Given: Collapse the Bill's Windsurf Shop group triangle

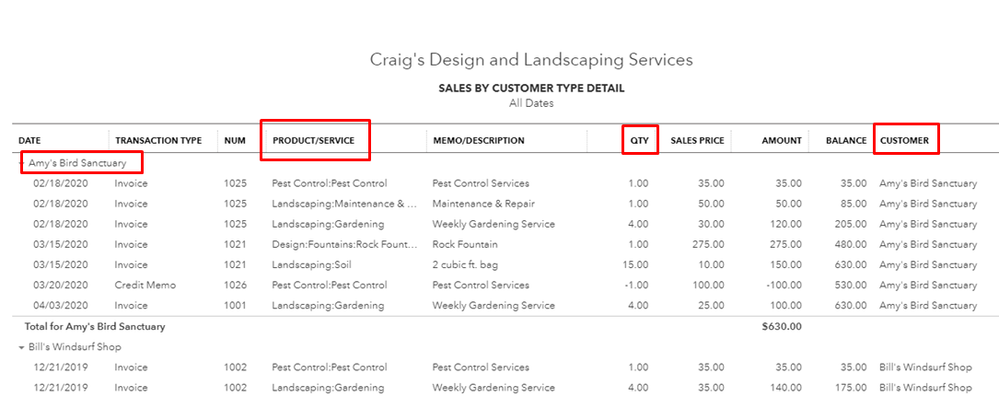Looking at the screenshot, I should 22,348.
